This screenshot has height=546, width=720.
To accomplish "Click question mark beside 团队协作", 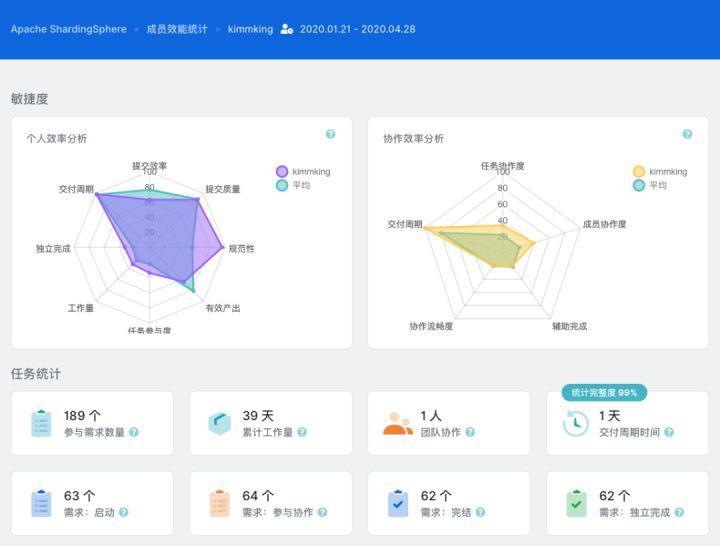I will (470, 432).
